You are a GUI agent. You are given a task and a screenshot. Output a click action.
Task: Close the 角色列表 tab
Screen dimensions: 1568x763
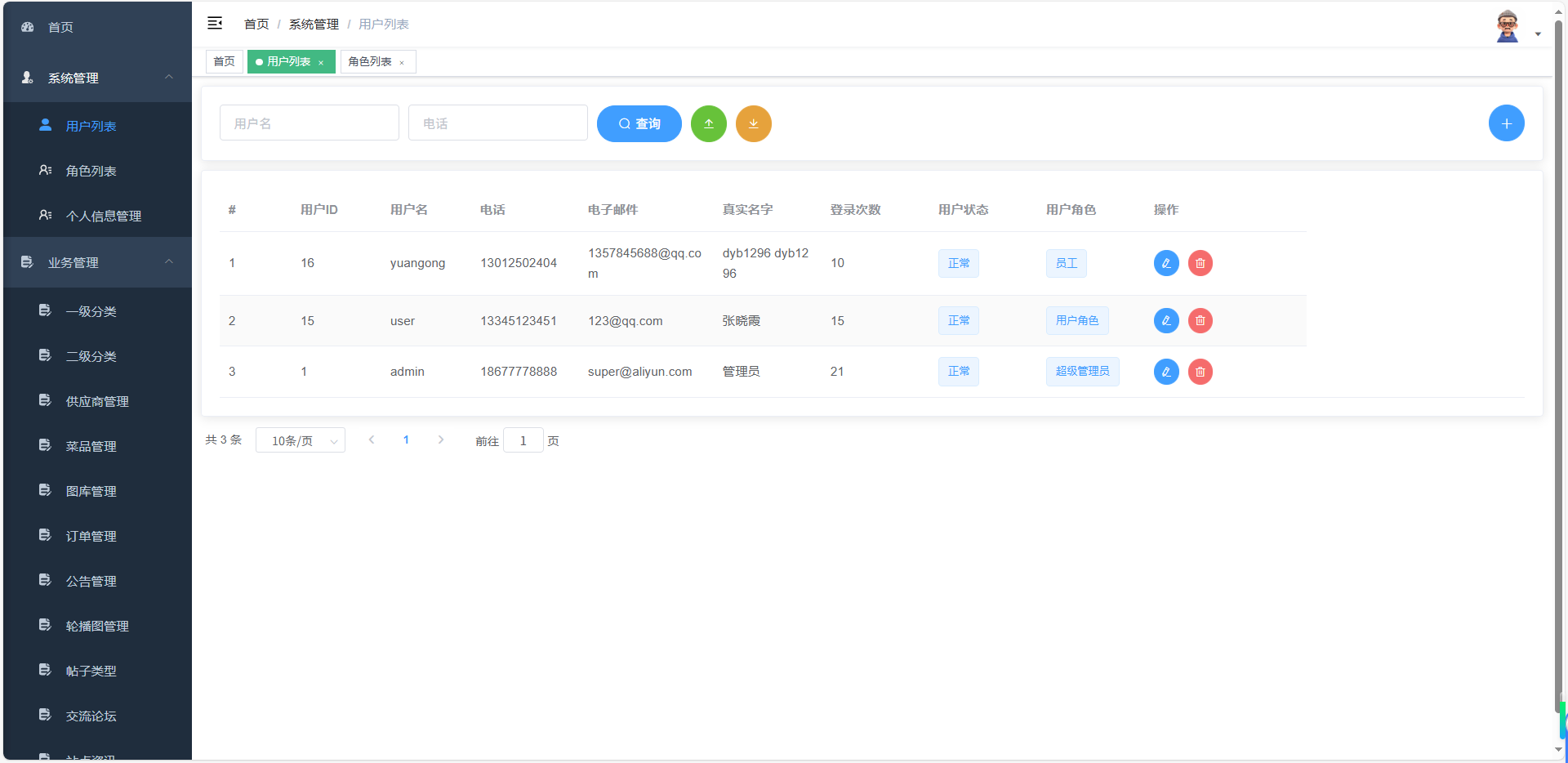(402, 63)
